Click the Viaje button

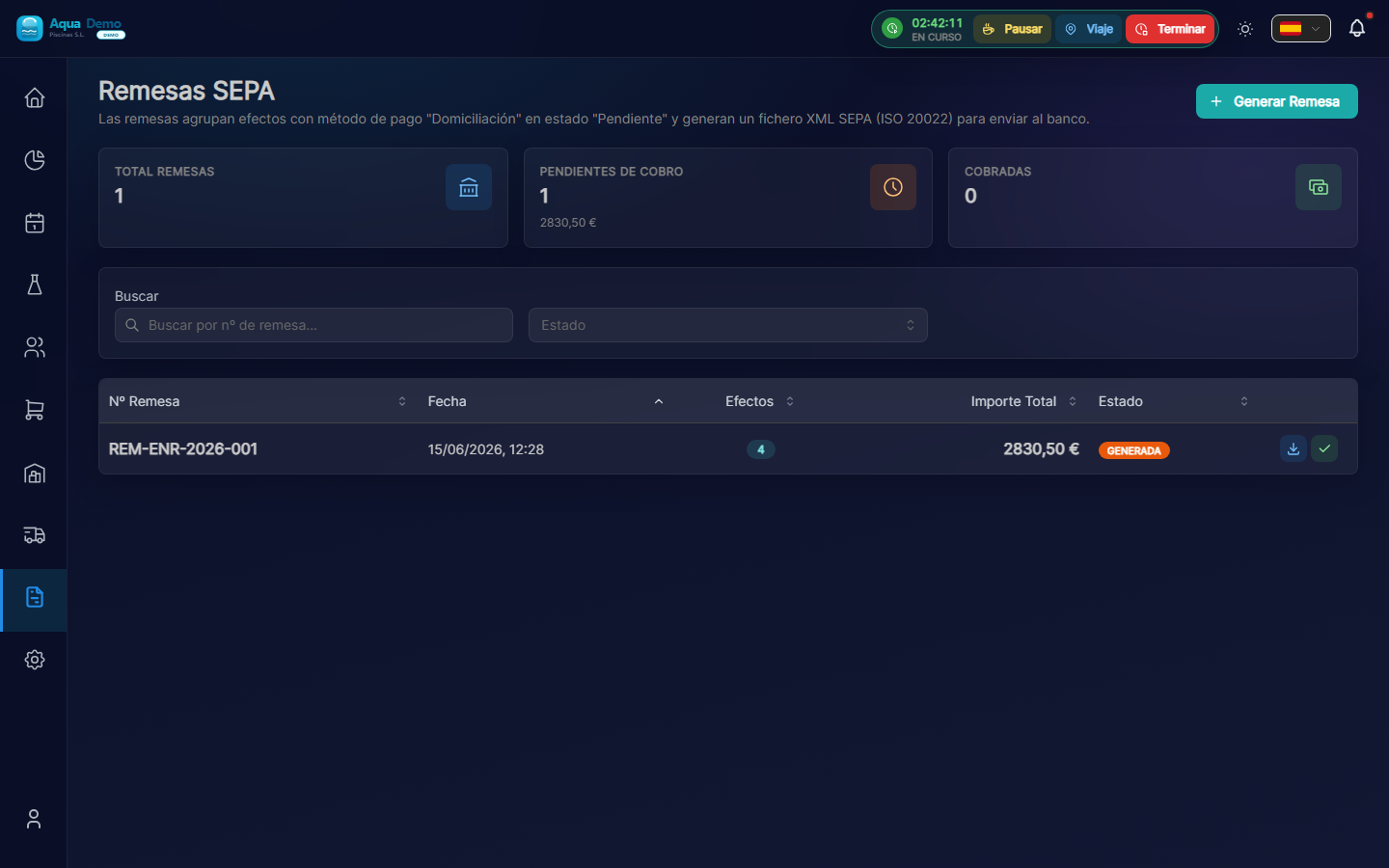1089,29
